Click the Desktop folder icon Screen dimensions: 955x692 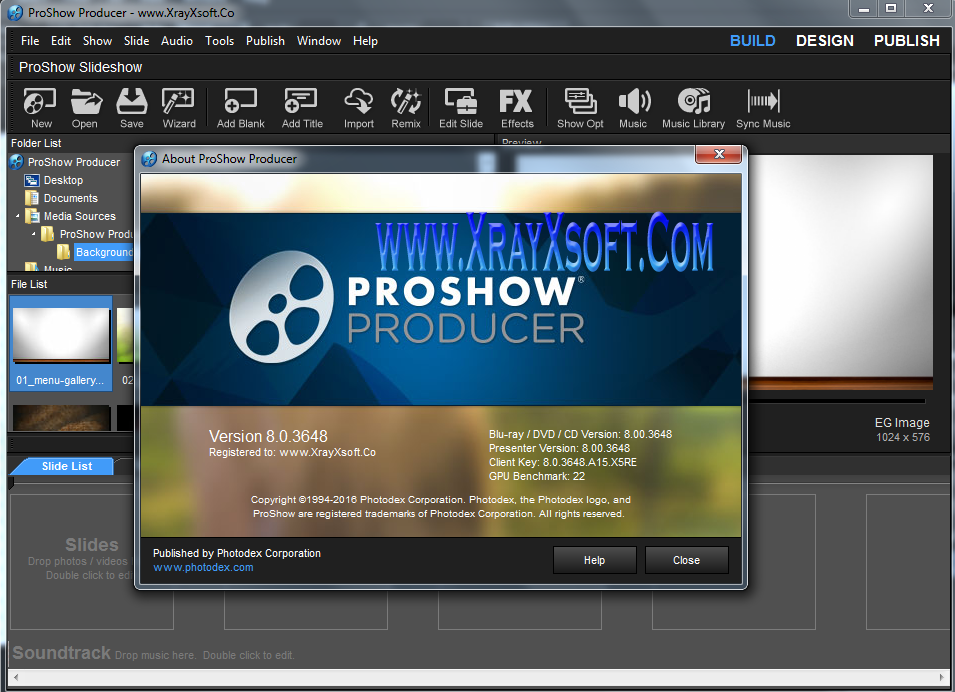(32, 180)
